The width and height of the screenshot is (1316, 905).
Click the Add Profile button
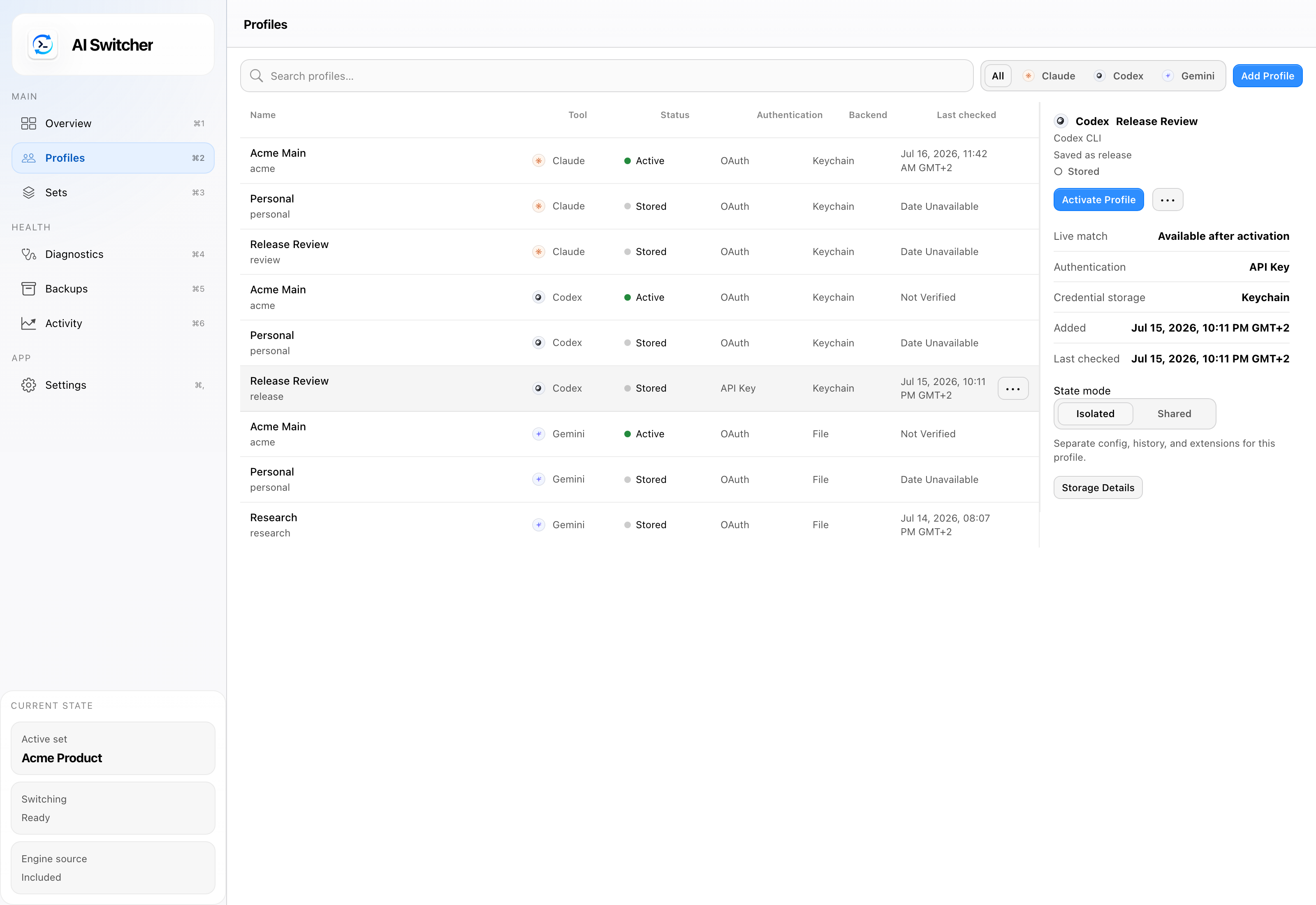click(x=1267, y=75)
